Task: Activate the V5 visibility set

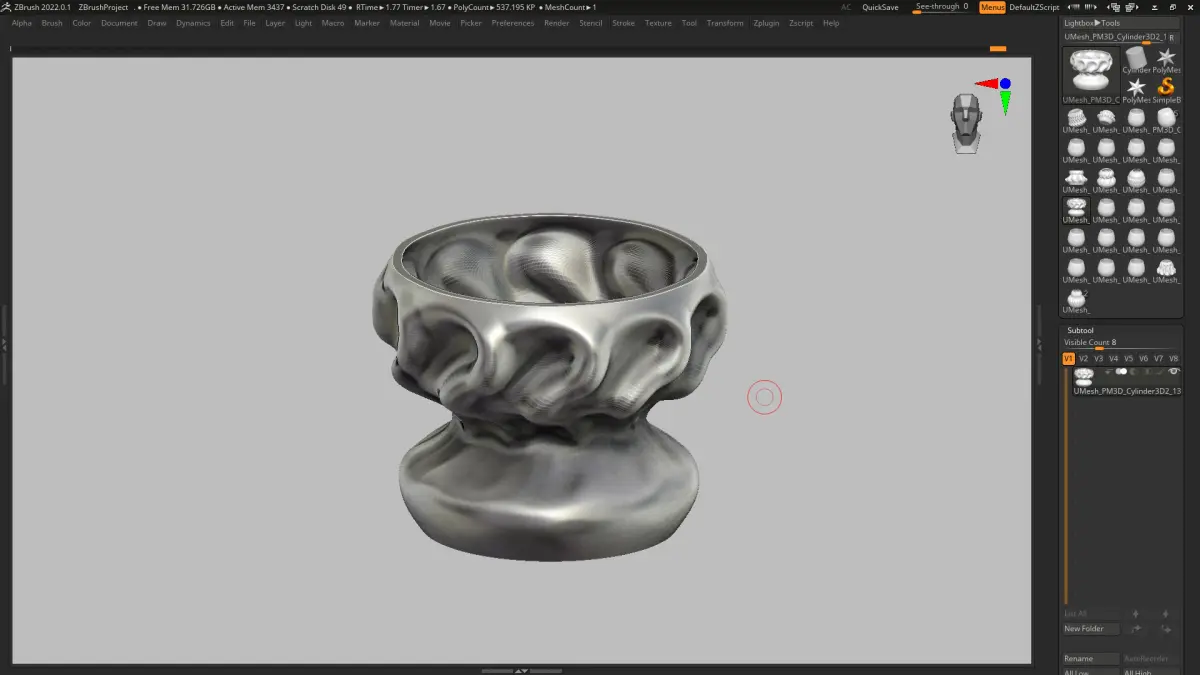Action: pos(1129,358)
